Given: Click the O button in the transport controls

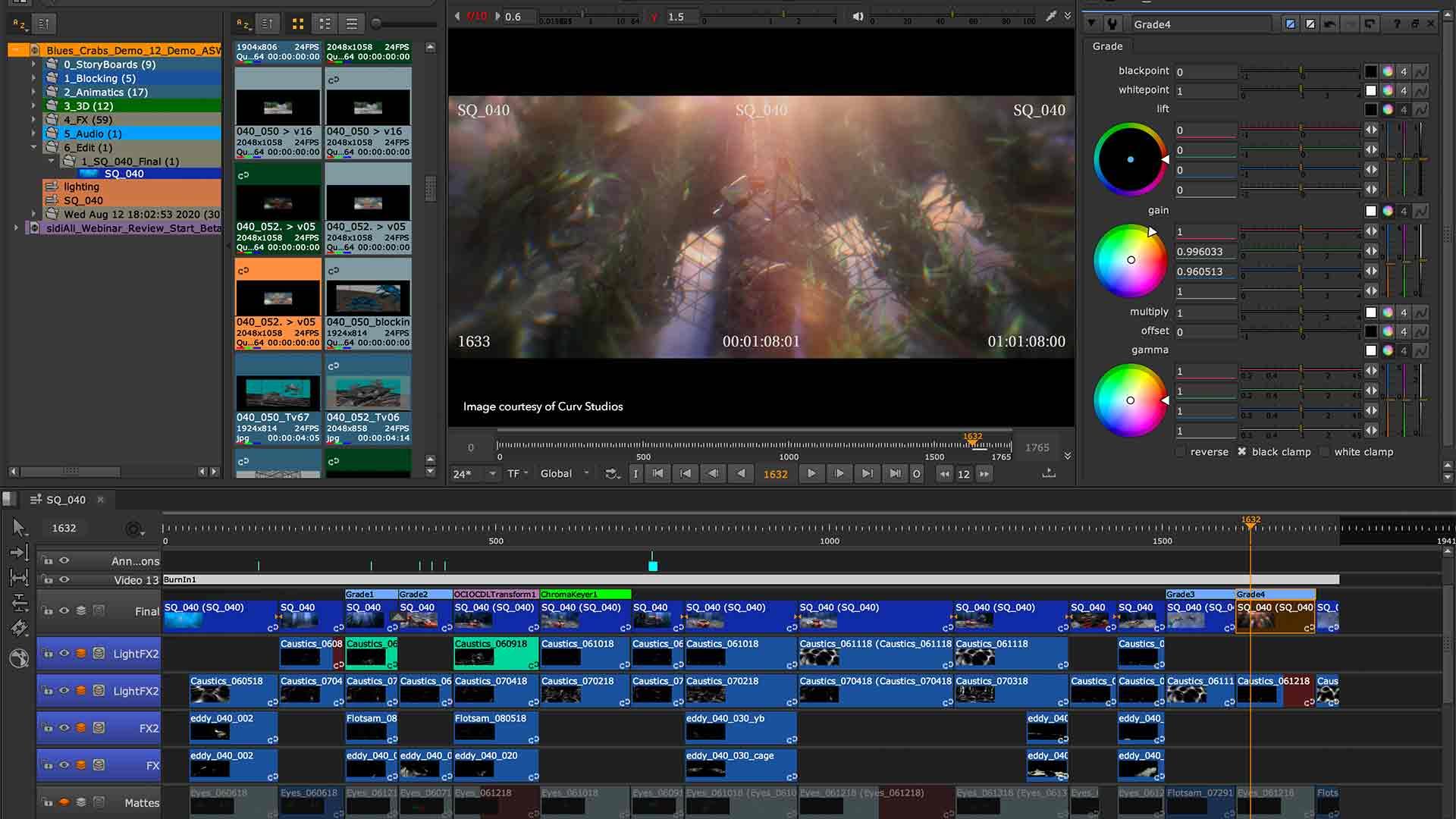Looking at the screenshot, I should pyautogui.click(x=916, y=473).
